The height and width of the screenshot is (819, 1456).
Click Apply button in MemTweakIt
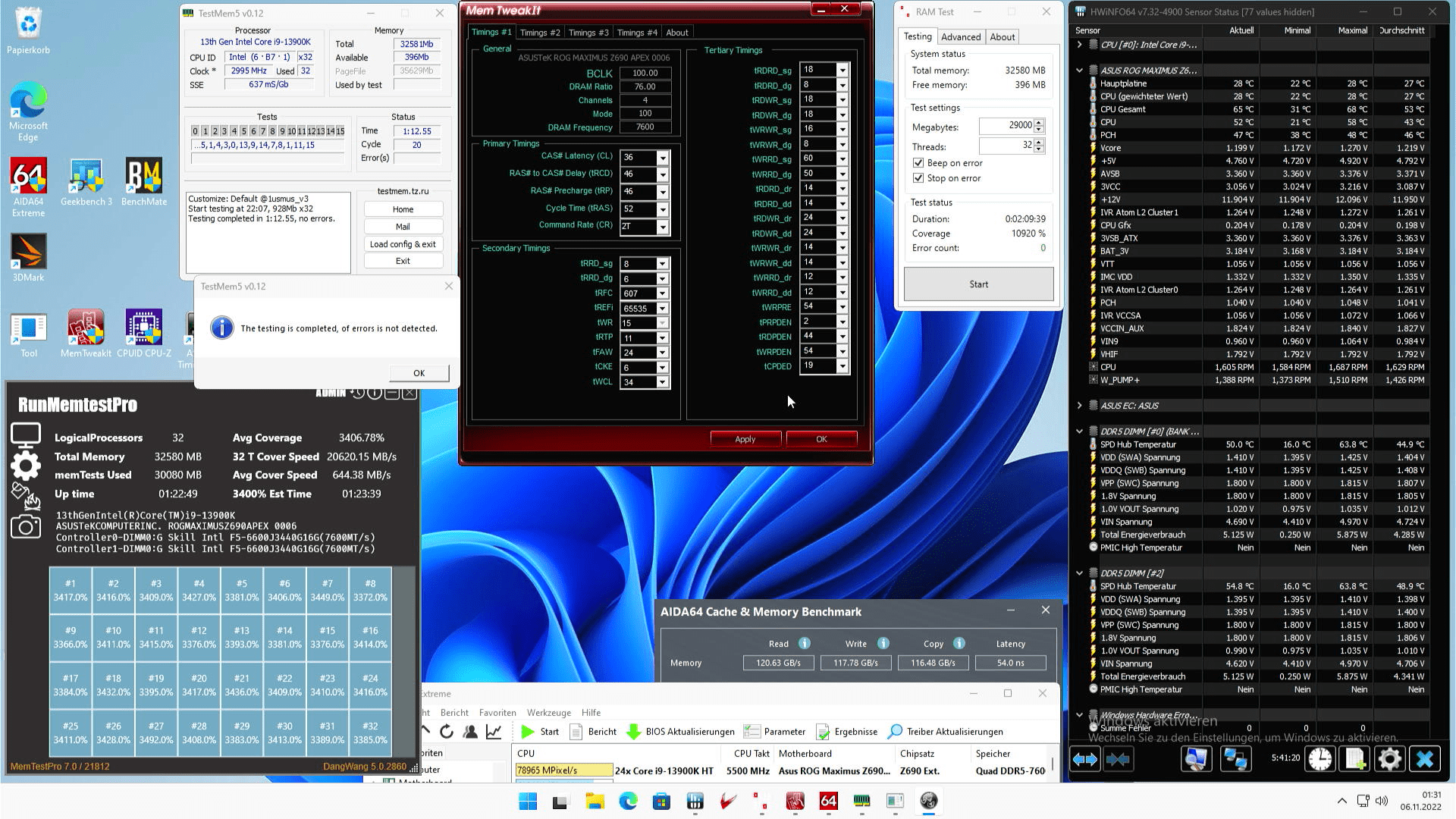pos(745,439)
